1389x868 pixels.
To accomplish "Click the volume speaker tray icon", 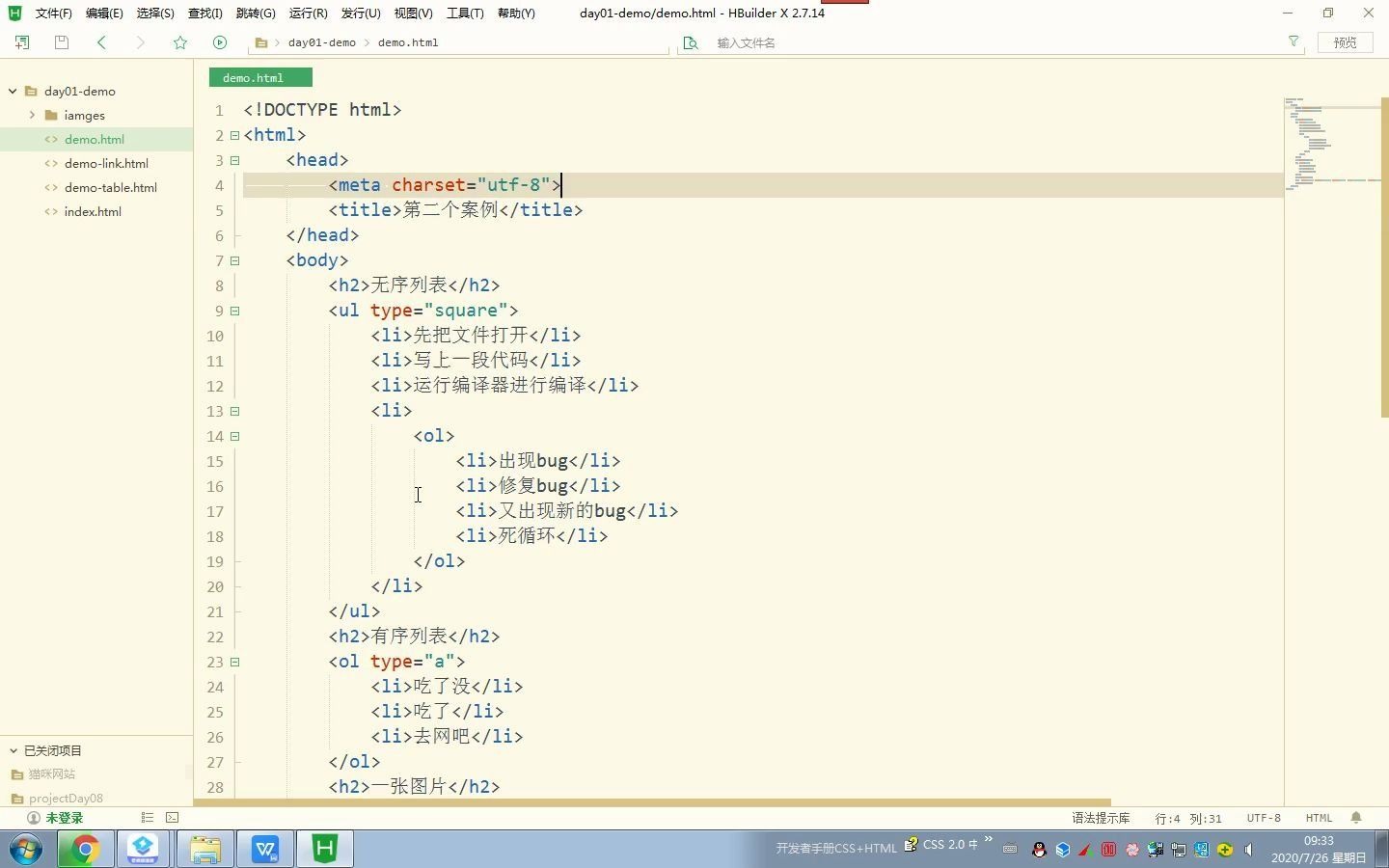I will tap(1248, 850).
